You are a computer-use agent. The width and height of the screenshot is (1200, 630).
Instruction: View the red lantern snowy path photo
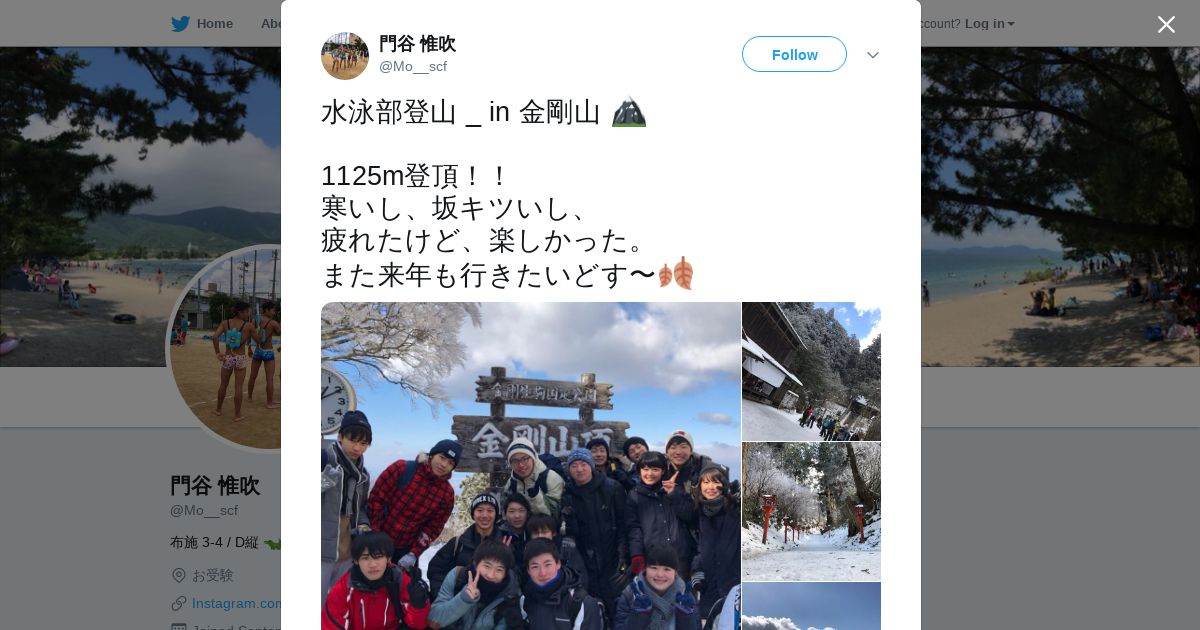point(811,511)
